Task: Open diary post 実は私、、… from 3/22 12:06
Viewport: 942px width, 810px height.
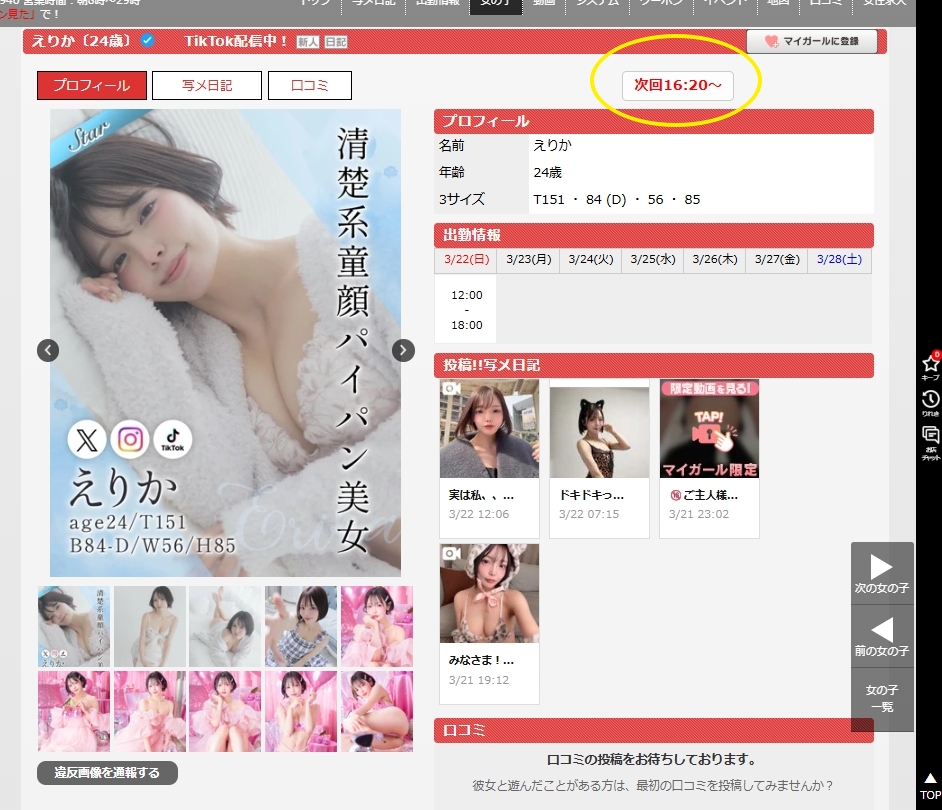Action: click(x=490, y=458)
